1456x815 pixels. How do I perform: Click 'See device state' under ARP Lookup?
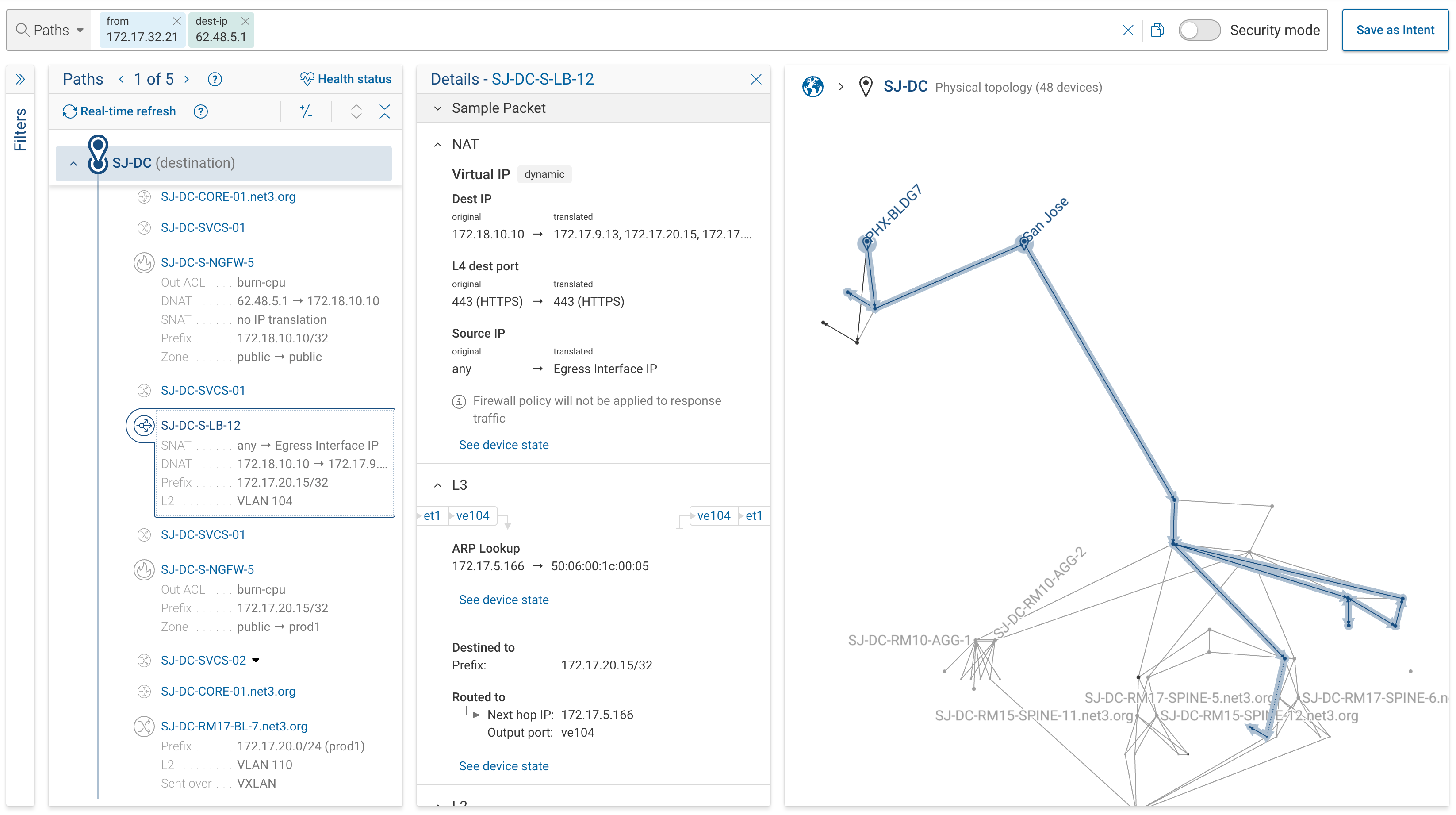[504, 600]
